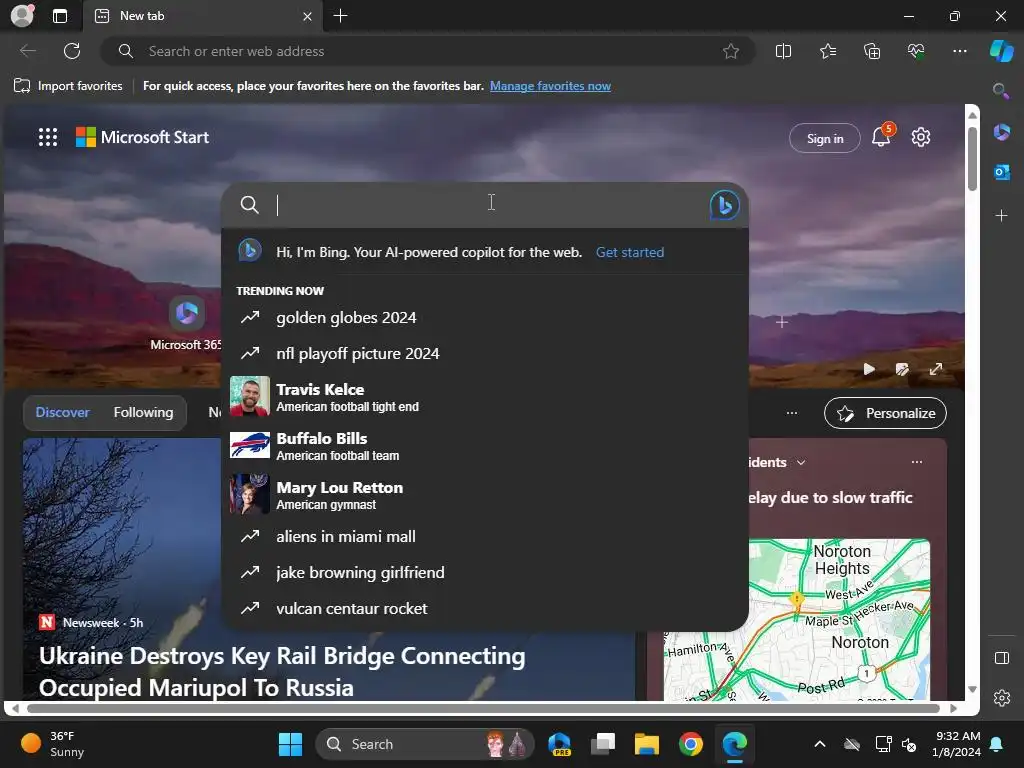Show hidden tray icons chevron
Image resolution: width=1024 pixels, height=768 pixels.
click(820, 744)
